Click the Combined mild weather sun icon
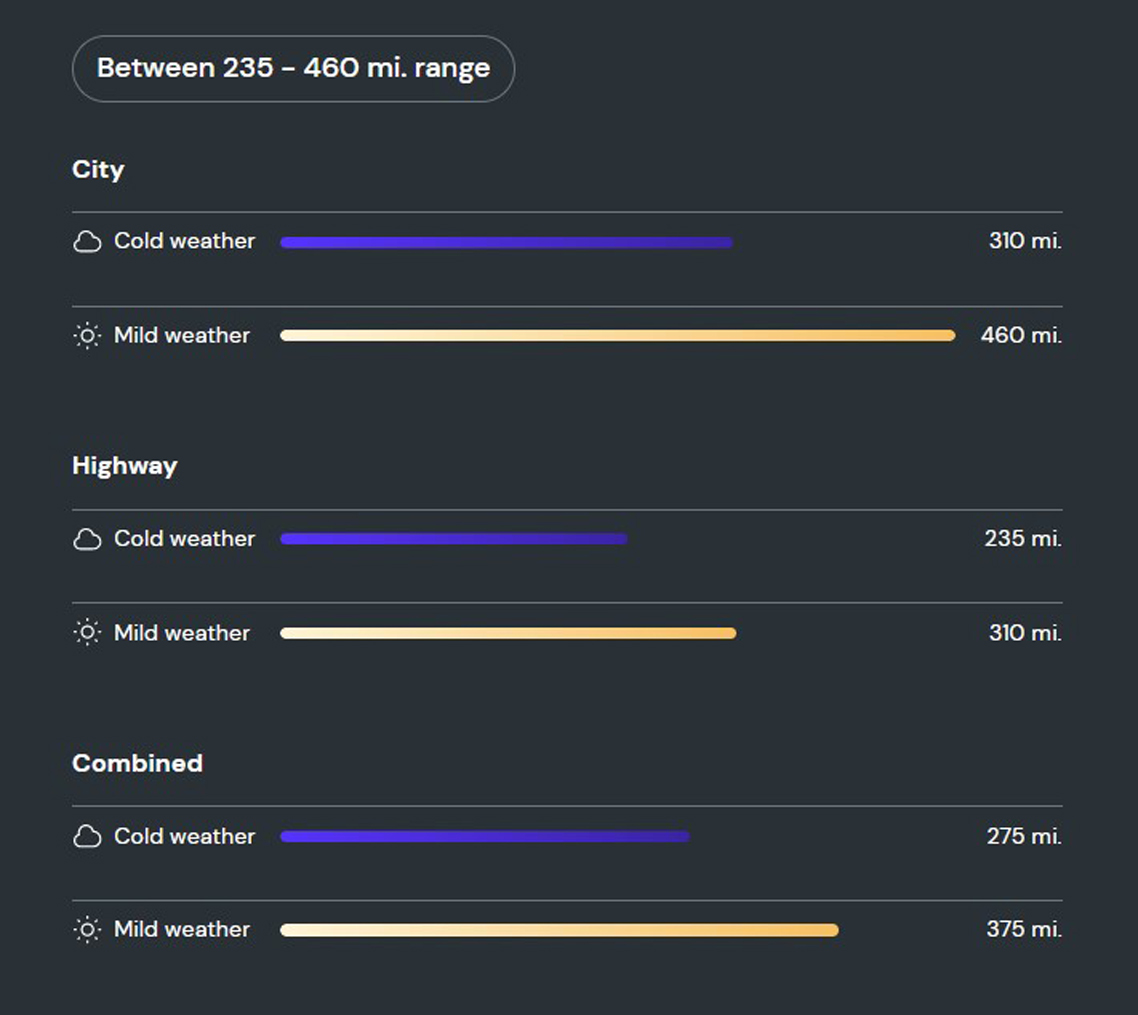The width and height of the screenshot is (1138, 1015). (87, 929)
